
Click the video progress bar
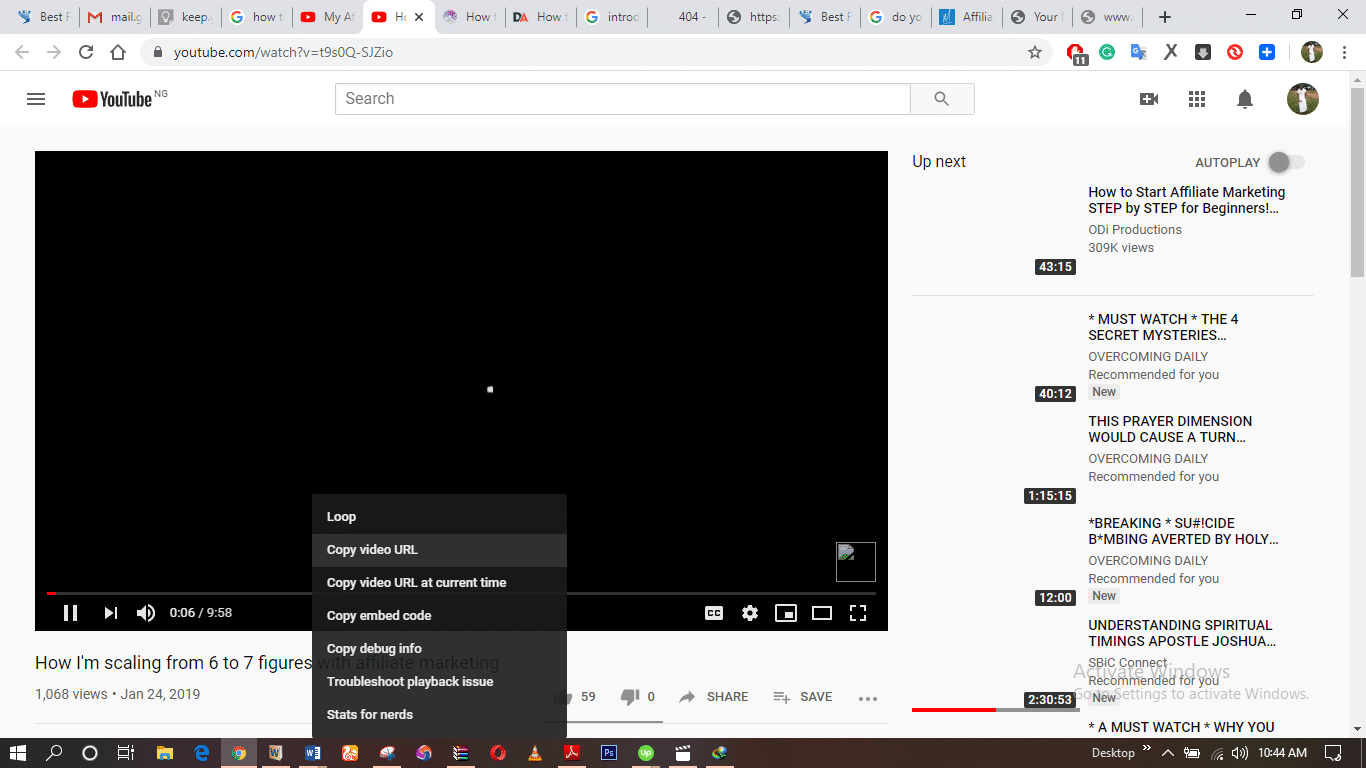coord(650,593)
